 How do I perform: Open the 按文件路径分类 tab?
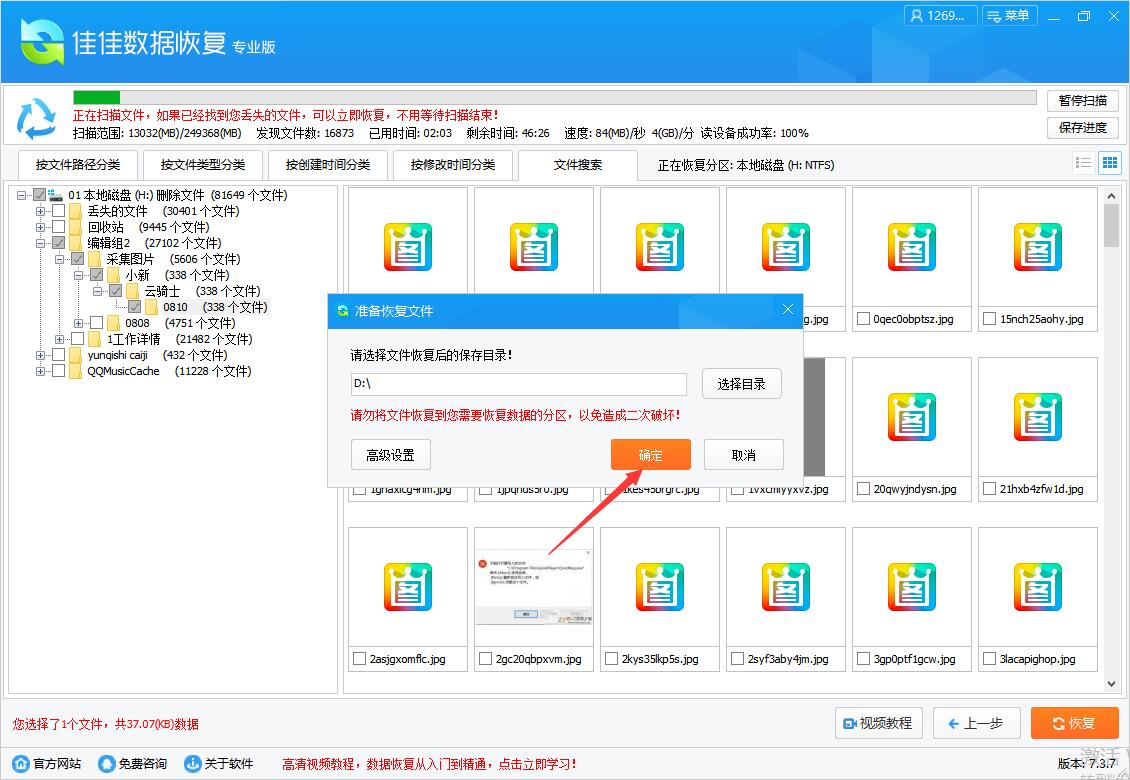click(x=78, y=165)
